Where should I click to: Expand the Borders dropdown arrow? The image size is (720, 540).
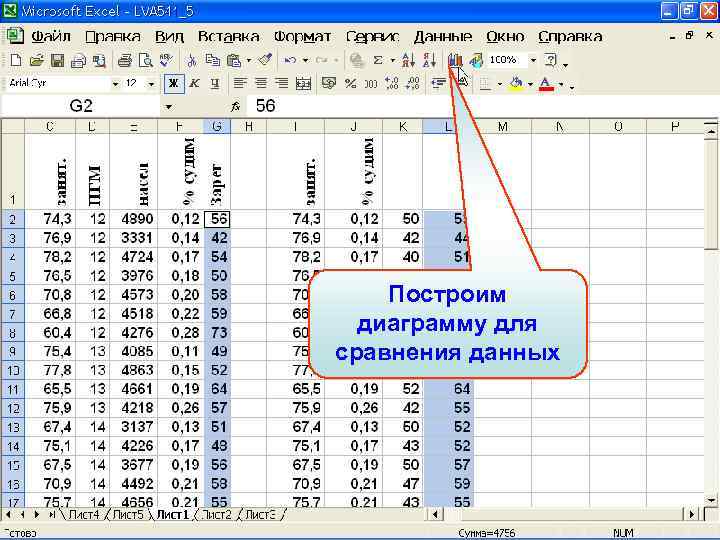pyautogui.click(x=500, y=84)
